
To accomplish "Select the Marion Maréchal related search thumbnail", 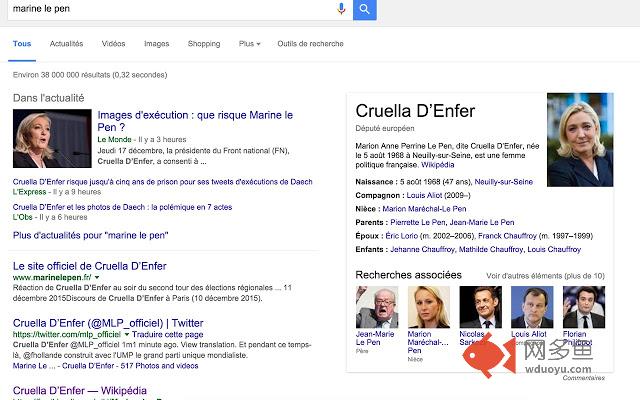I will click(x=429, y=307).
